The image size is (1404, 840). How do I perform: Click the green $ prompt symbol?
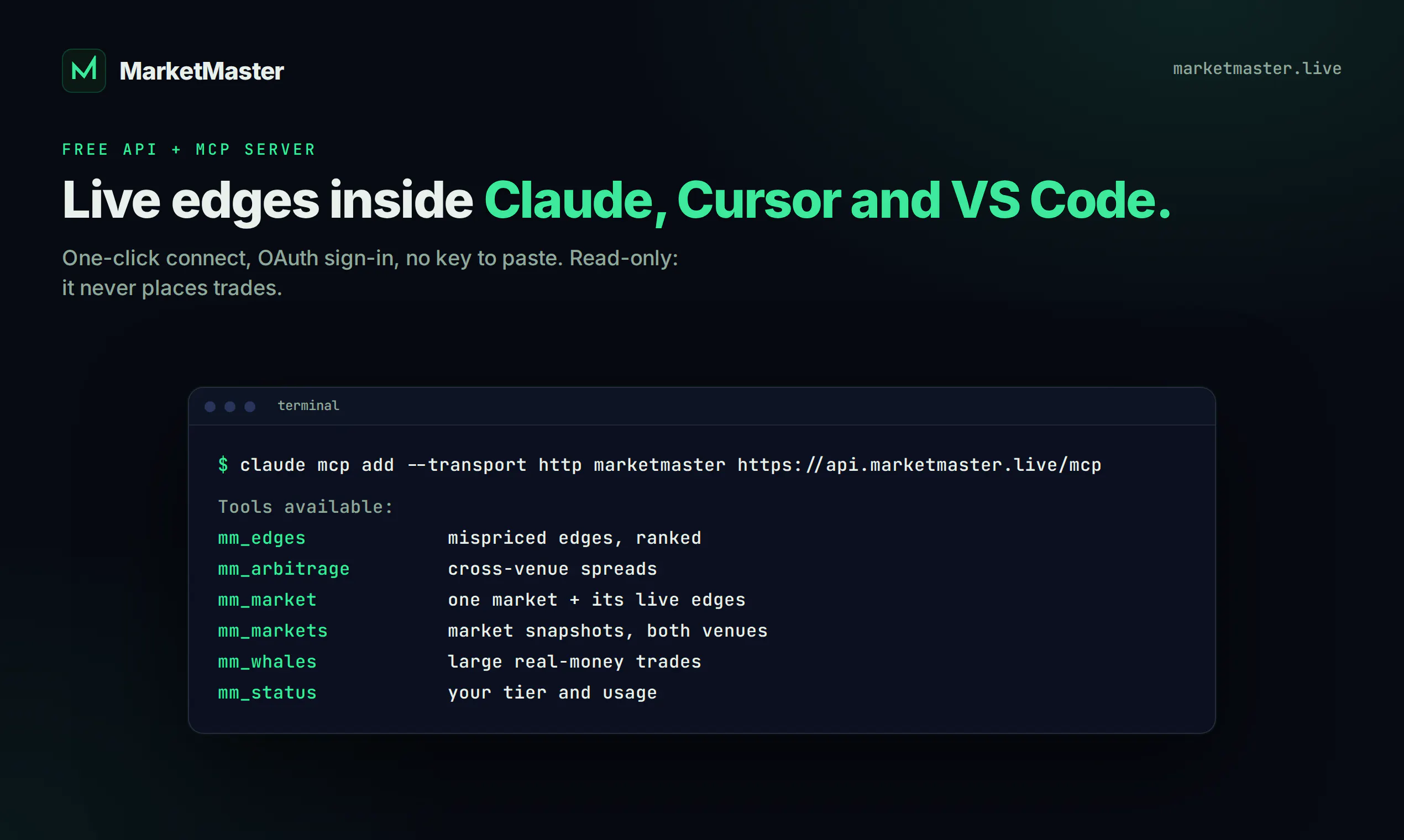tap(223, 465)
